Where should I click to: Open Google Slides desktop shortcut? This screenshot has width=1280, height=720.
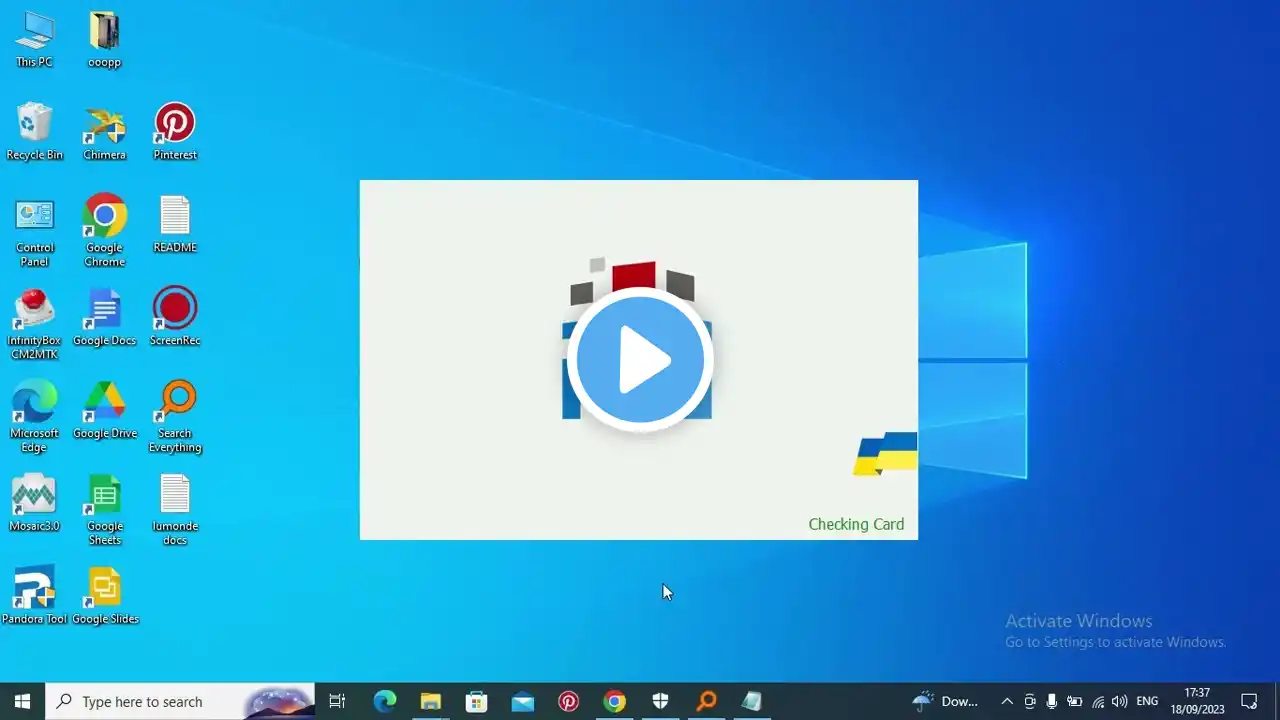104,597
